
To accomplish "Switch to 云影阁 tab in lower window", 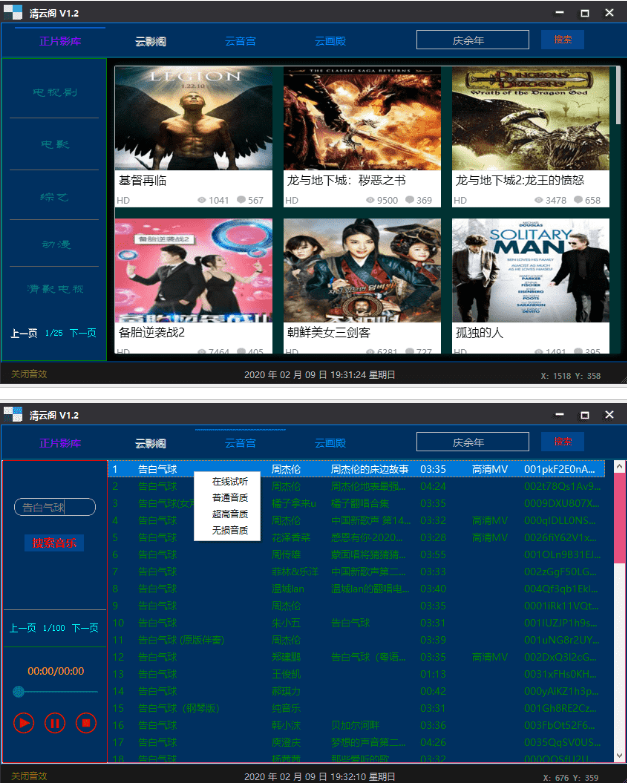I will pyautogui.click(x=150, y=443).
